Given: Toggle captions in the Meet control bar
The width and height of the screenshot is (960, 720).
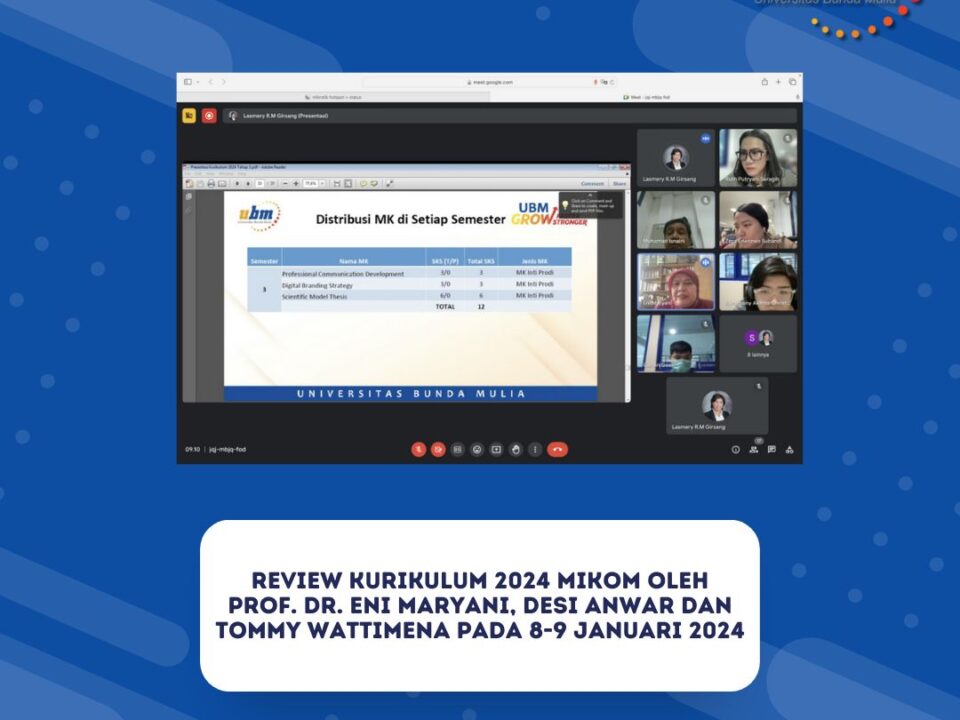Looking at the screenshot, I should (457, 449).
